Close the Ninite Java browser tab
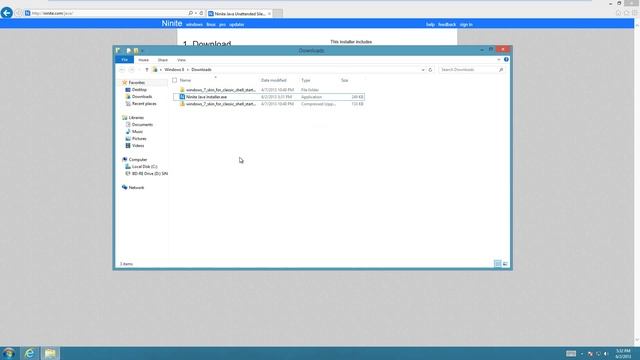 [269, 13]
